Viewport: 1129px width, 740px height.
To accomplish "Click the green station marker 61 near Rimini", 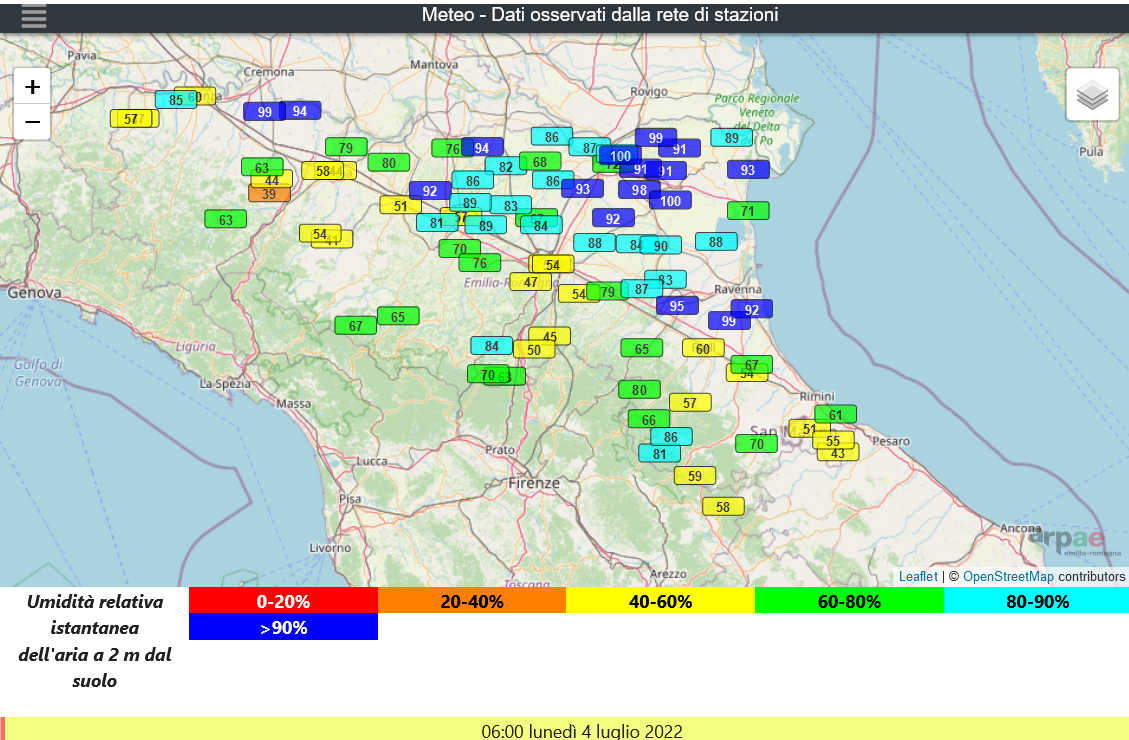I will [836, 415].
